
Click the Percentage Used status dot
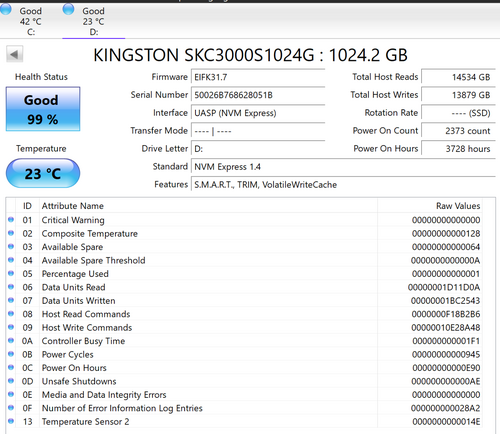click(11, 273)
